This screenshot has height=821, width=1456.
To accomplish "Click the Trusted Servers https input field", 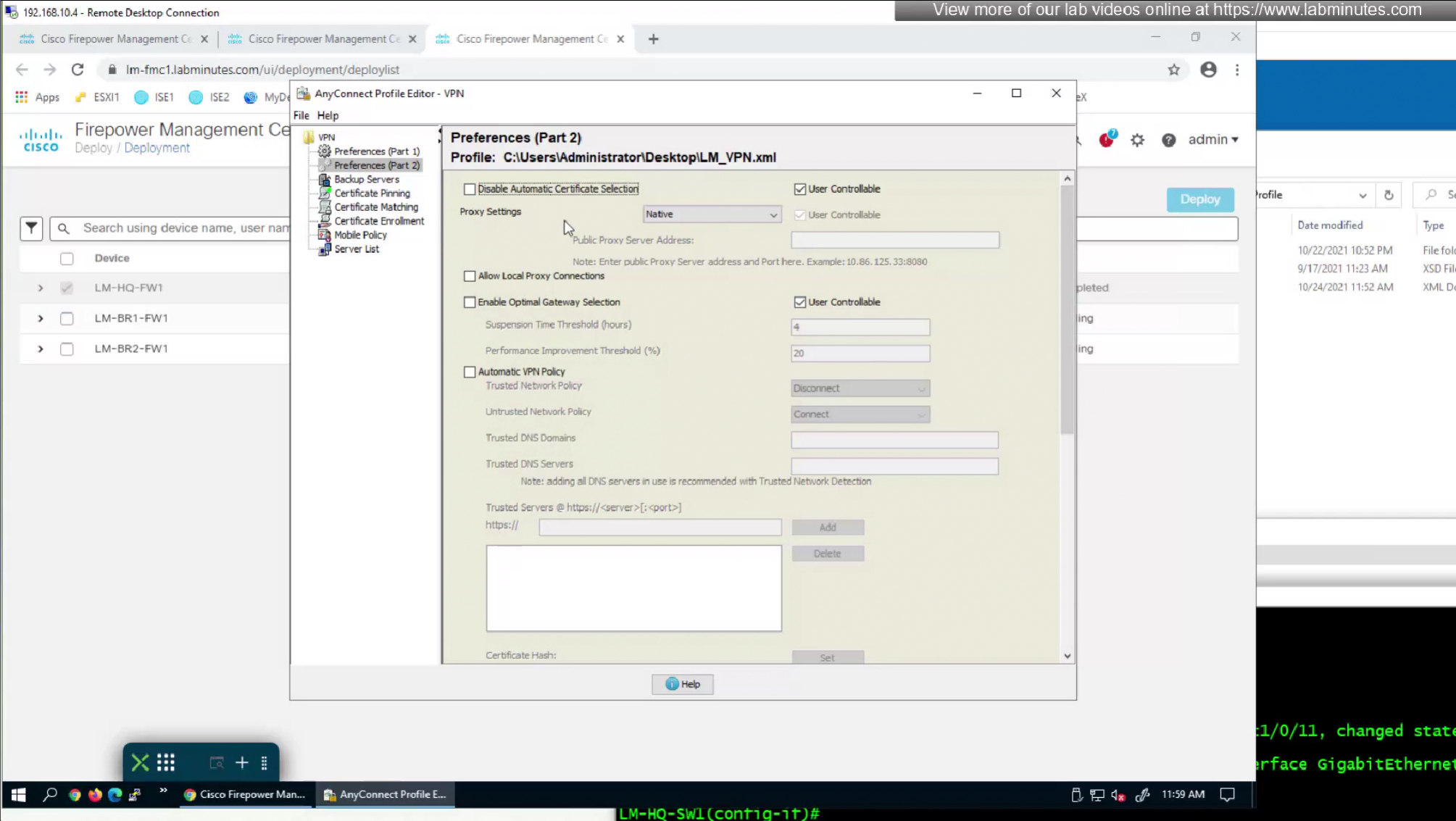I will (660, 528).
